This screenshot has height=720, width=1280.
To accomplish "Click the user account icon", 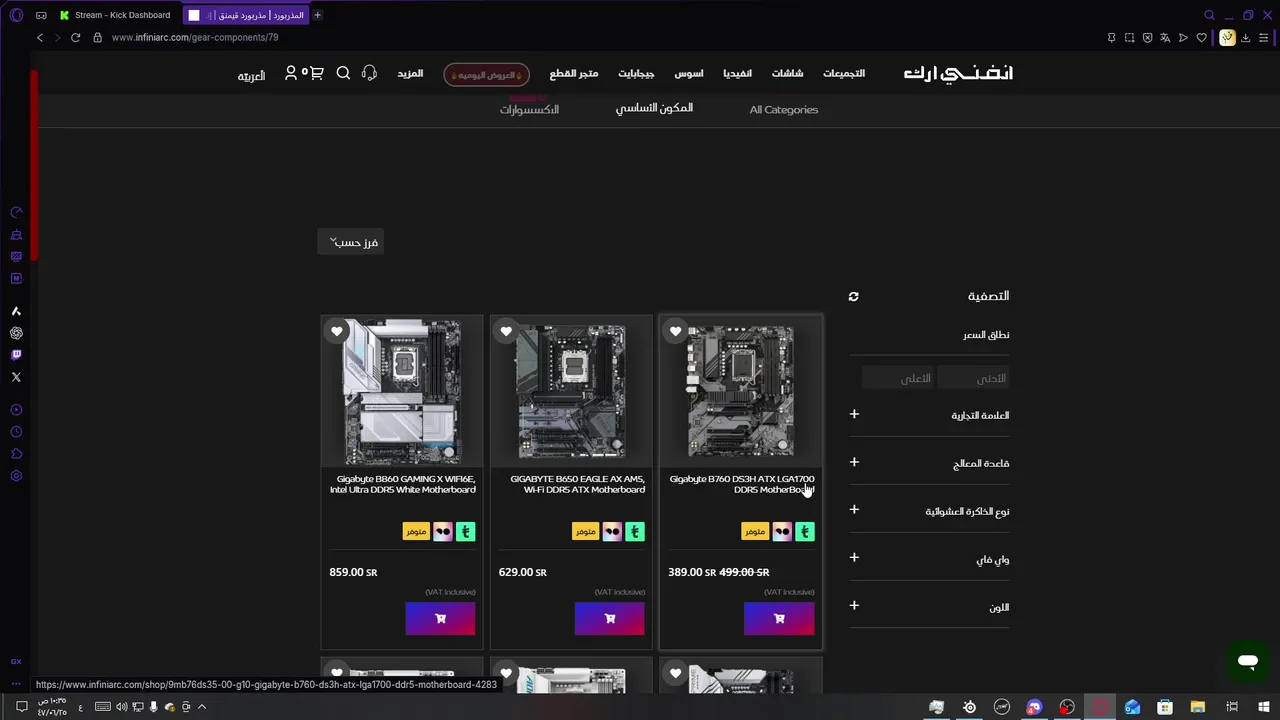I will pos(291,73).
